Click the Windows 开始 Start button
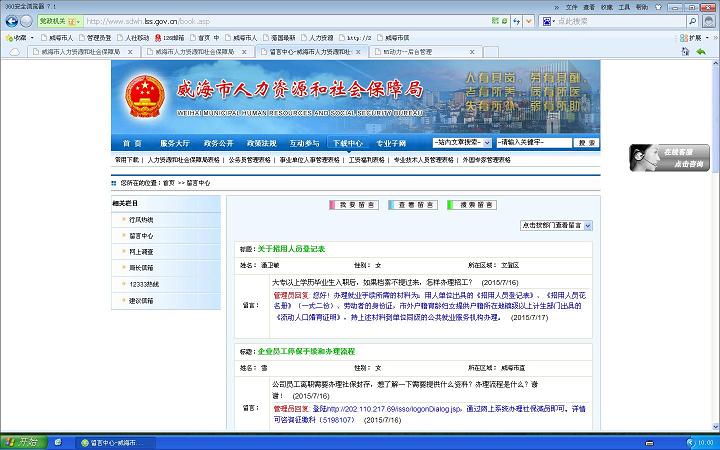The image size is (720, 450). (x=23, y=441)
